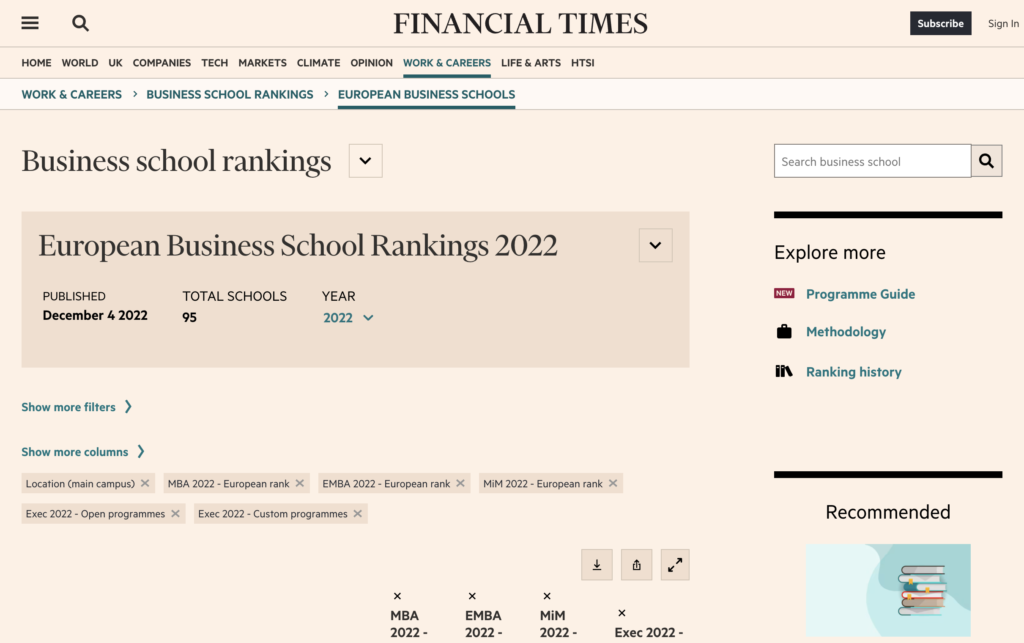
Task: Open the Ranking history link
Action: (854, 371)
